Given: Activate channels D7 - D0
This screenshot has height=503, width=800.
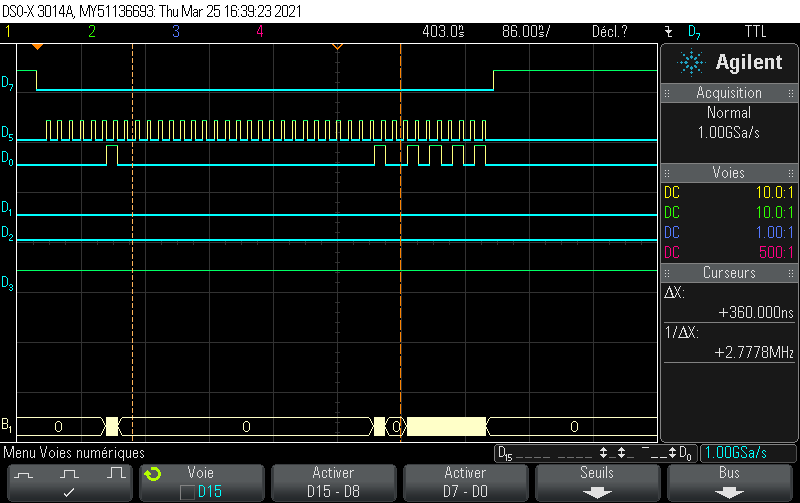Looking at the screenshot, I should pos(465,482).
